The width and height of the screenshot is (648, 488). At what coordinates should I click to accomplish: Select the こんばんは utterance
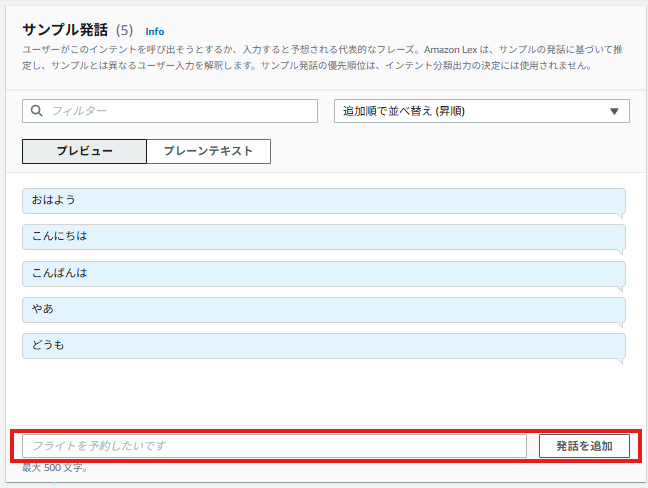(324, 274)
